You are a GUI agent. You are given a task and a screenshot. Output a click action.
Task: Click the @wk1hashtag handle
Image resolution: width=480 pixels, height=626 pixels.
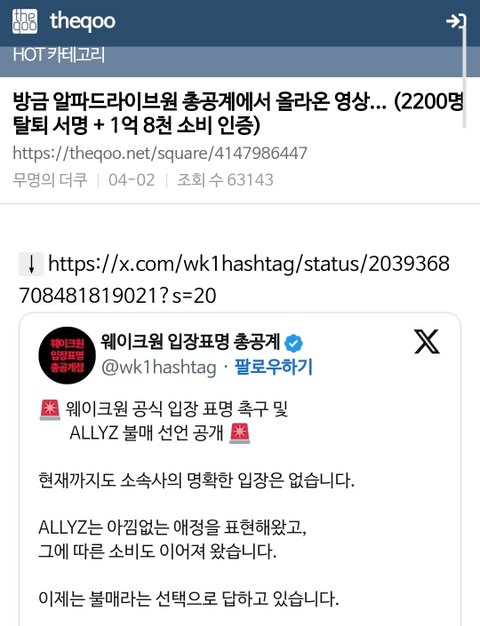pos(159,367)
